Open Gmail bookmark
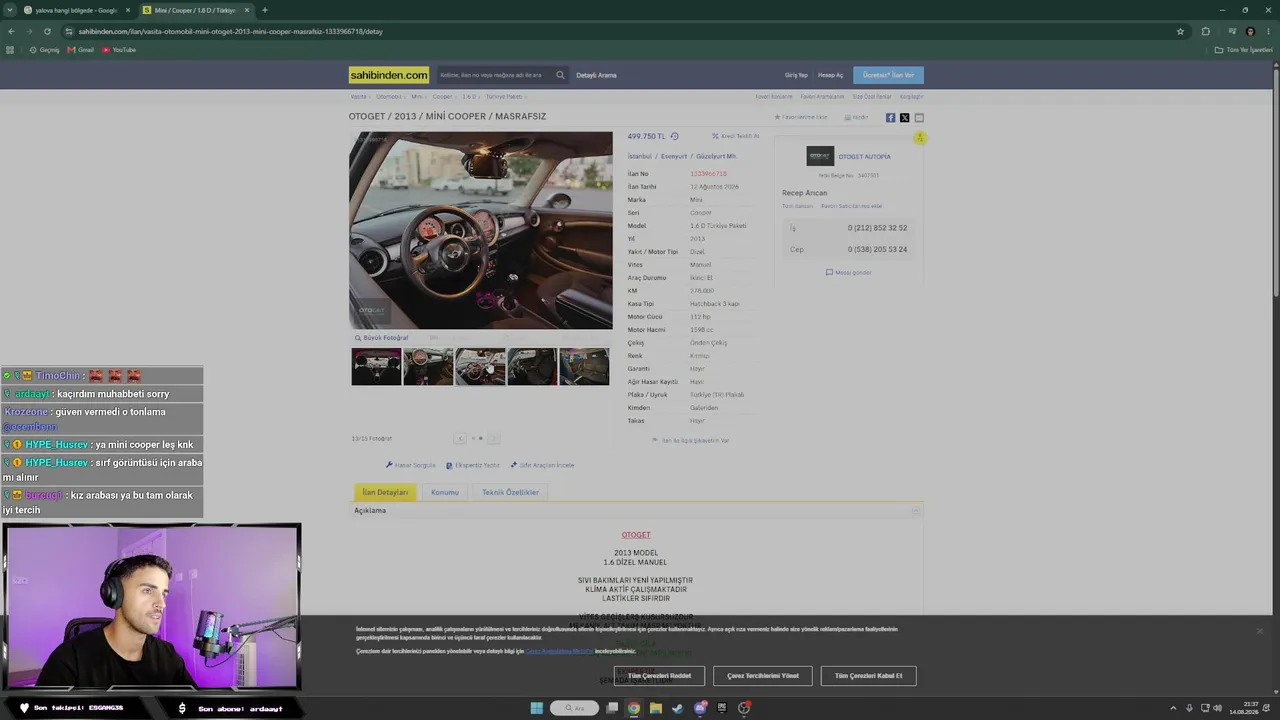The width and height of the screenshot is (1280, 720). [x=81, y=50]
